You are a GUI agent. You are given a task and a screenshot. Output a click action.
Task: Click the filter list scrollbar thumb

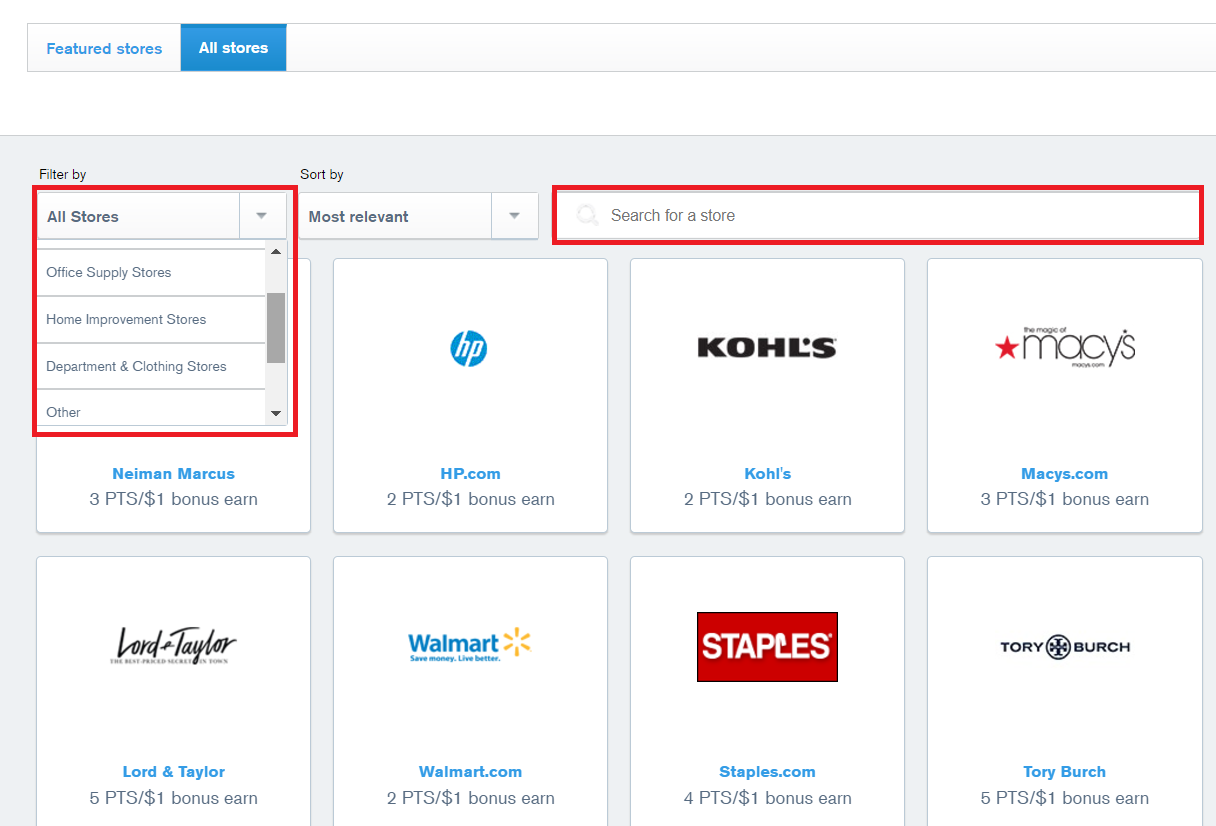[276, 328]
